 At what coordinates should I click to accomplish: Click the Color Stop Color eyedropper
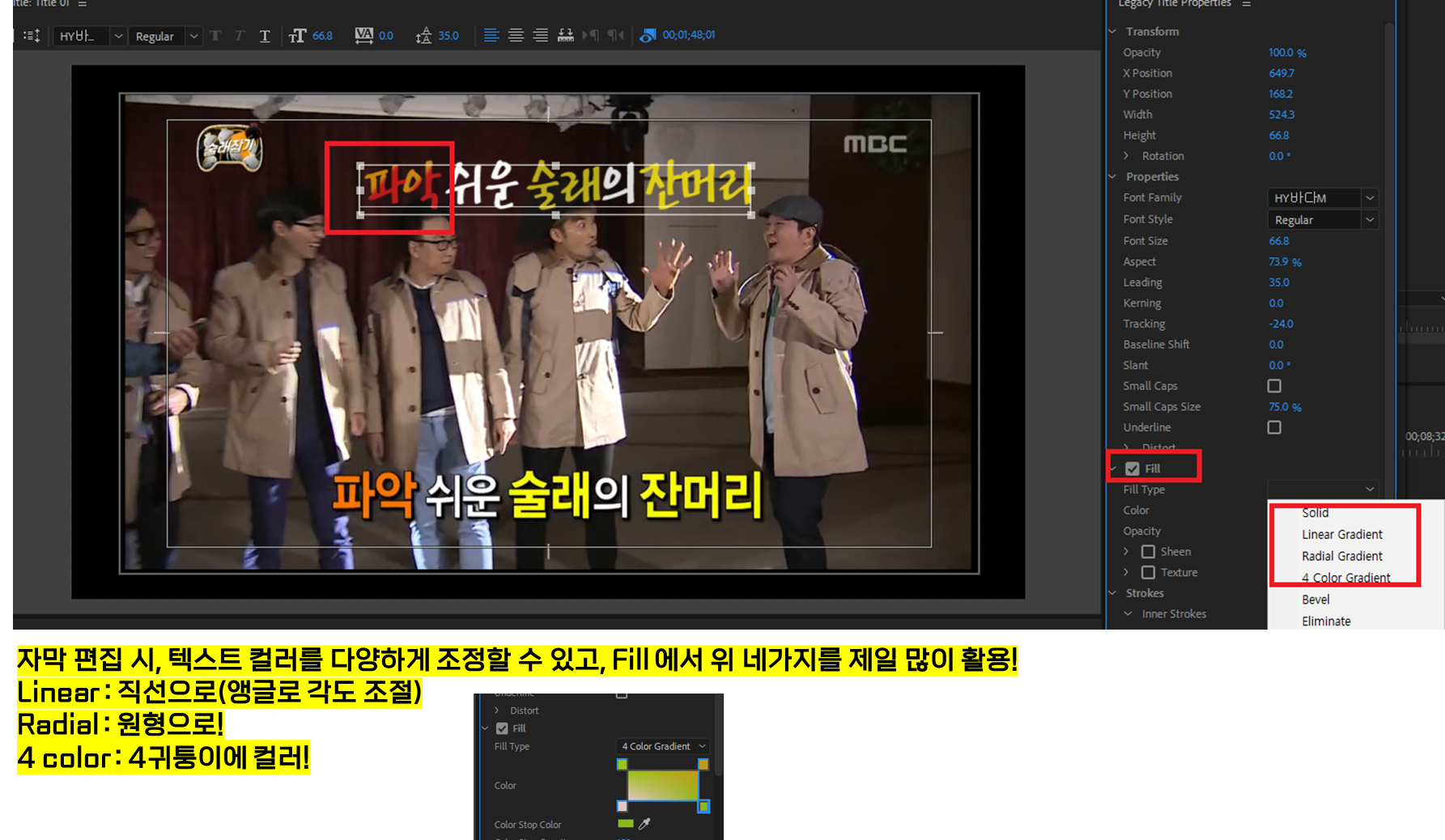pos(644,824)
